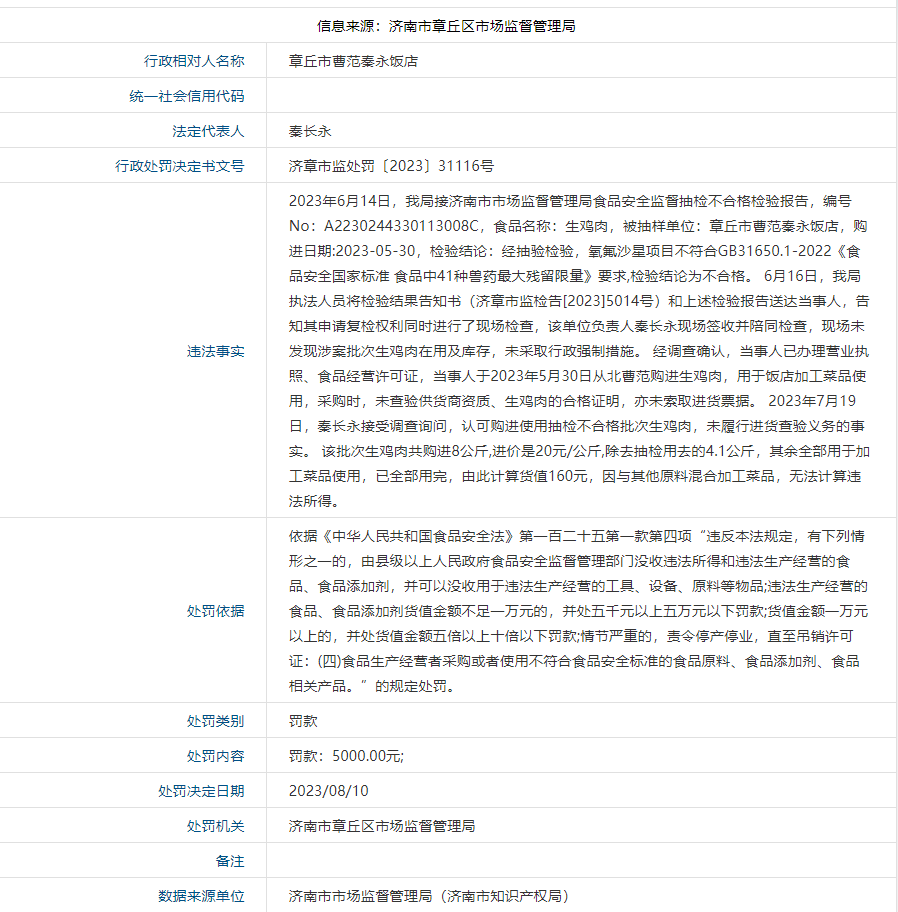Viewport: 898px width, 912px height.
Task: Click the closing line 的规定处罚
Action: pyautogui.click(x=372, y=686)
